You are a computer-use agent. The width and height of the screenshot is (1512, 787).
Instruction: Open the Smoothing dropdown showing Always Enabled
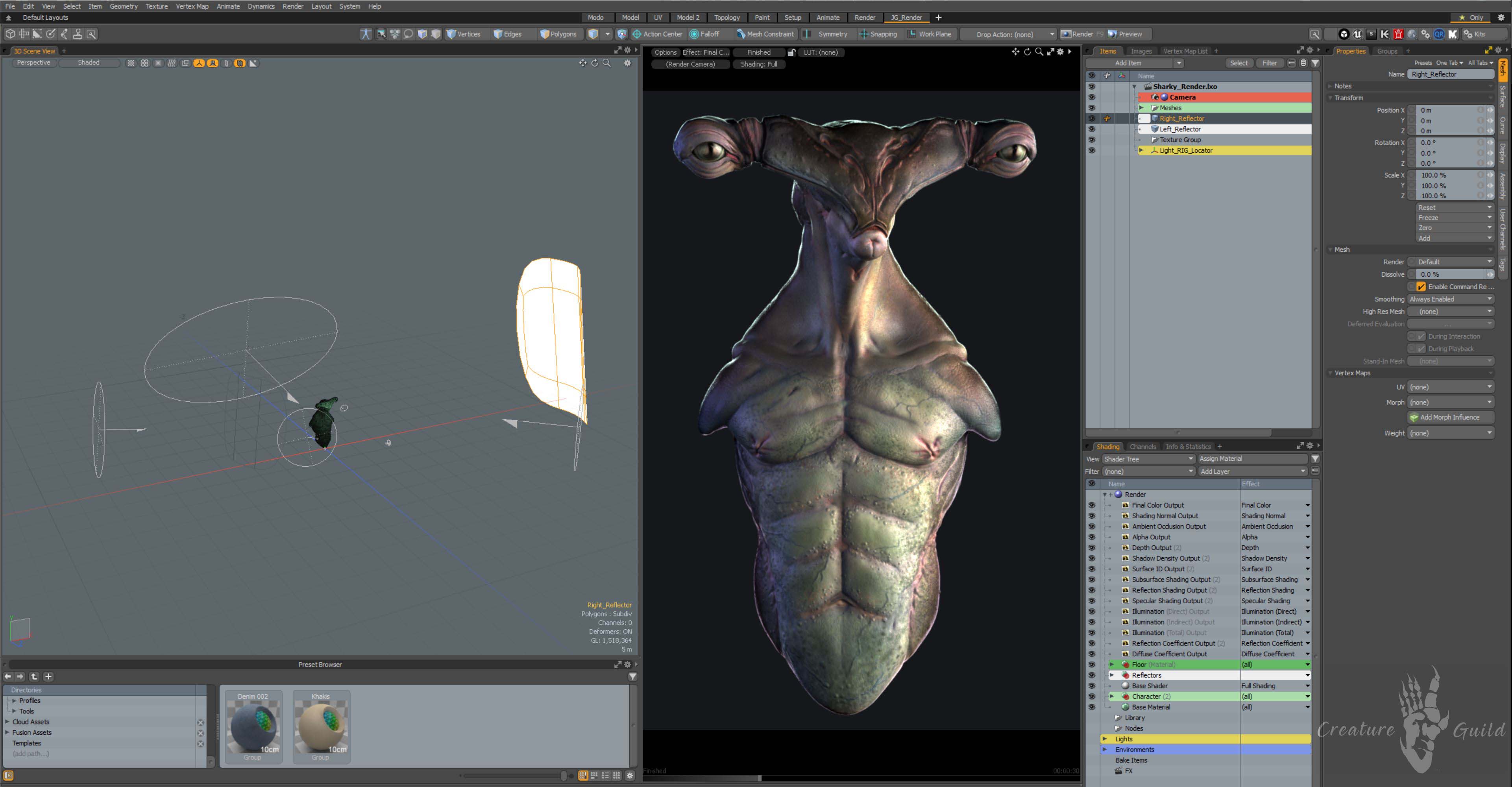[x=1450, y=299]
